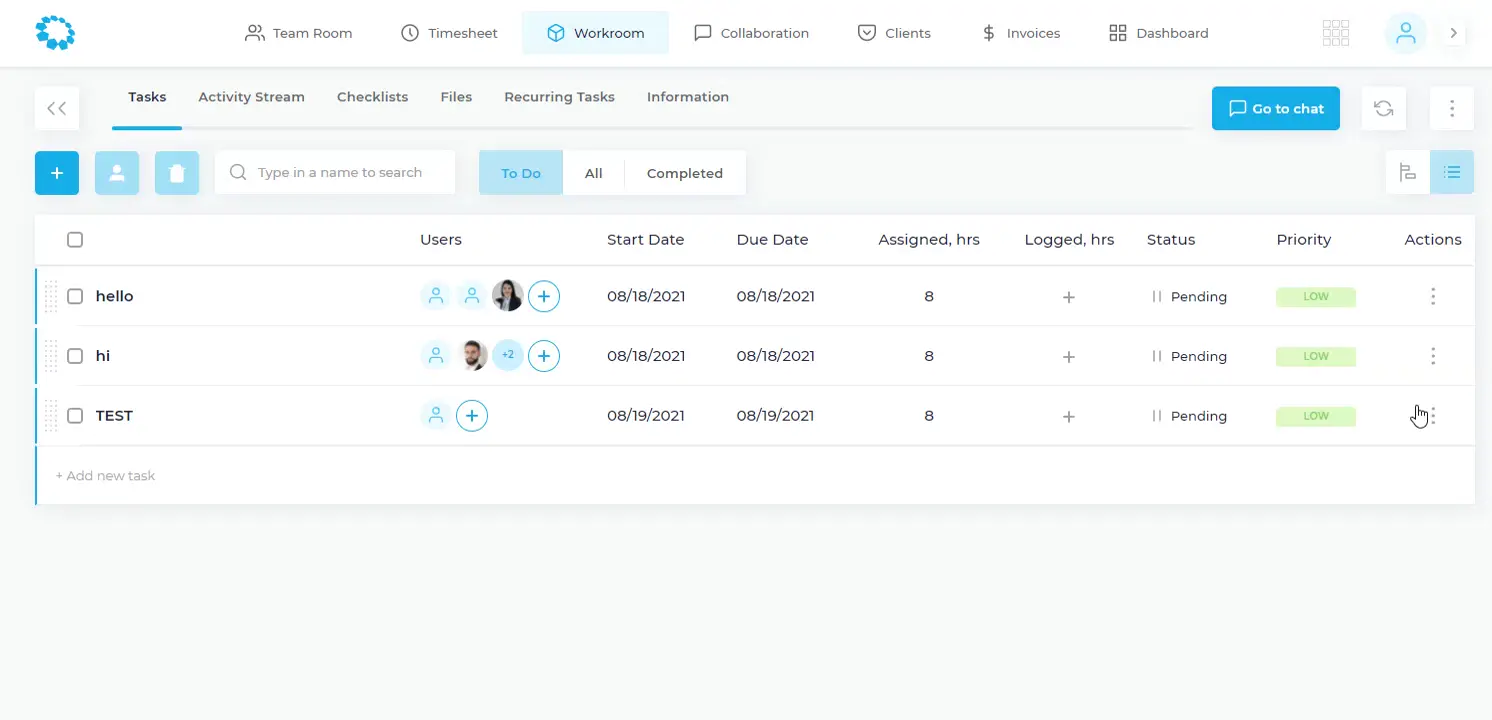1492x720 pixels.
Task: Click Add new task link
Action: click(105, 476)
